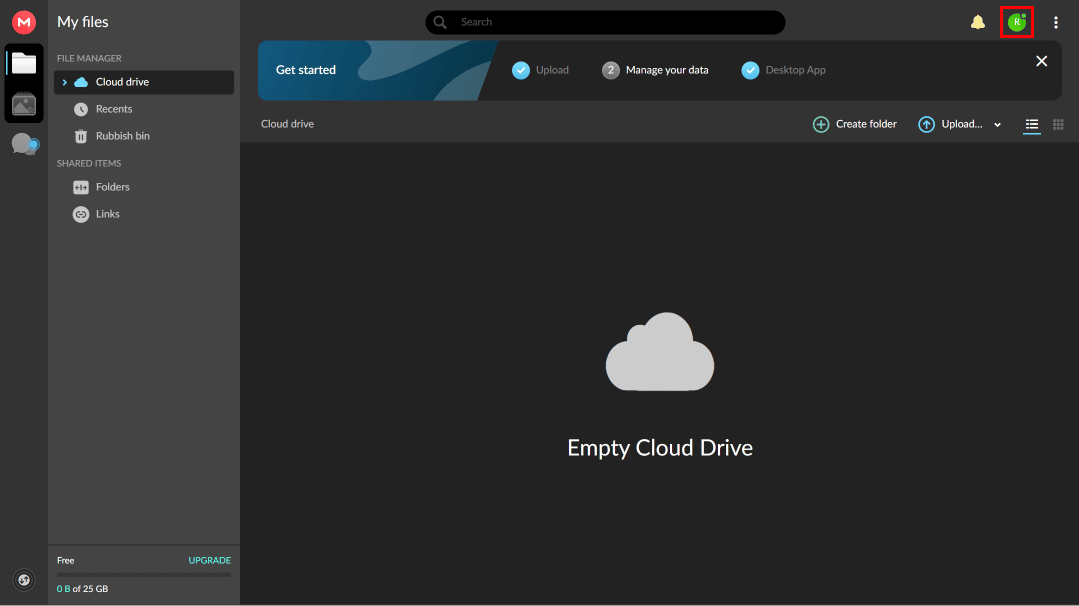Switch to grid thumbnail view
The image size is (1079, 606).
coord(1058,125)
